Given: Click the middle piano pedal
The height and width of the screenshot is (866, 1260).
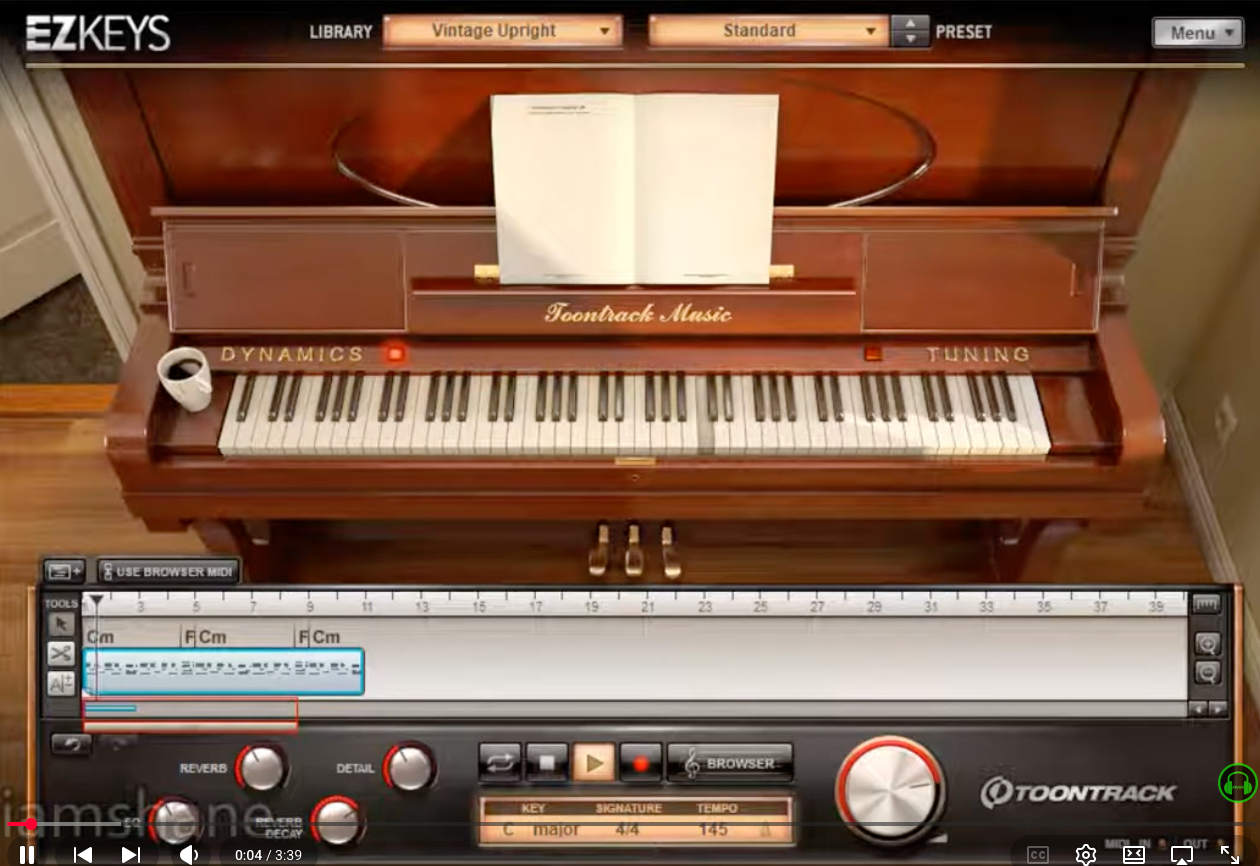Looking at the screenshot, I should click(x=634, y=549).
